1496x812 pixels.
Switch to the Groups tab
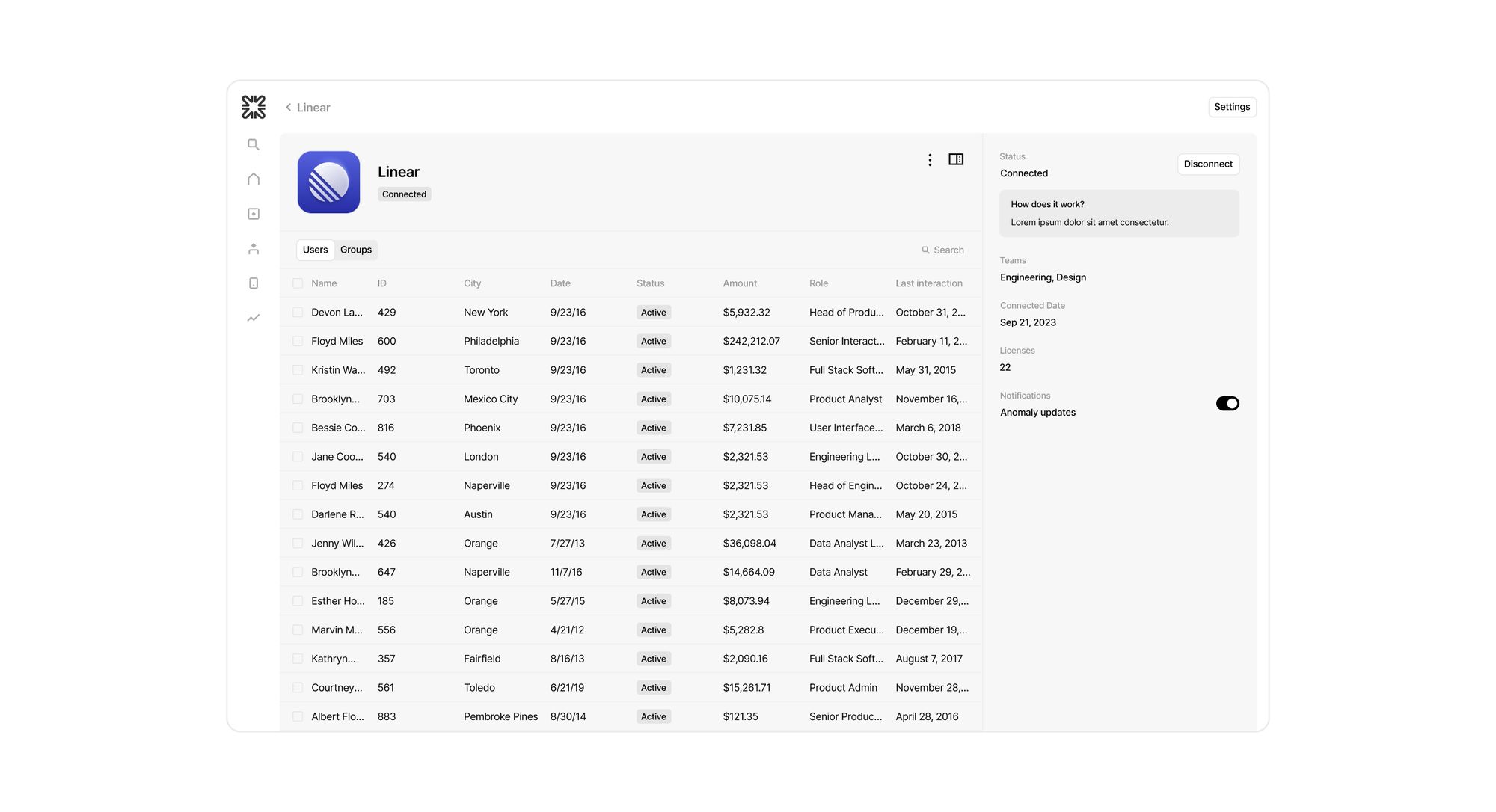tap(356, 250)
